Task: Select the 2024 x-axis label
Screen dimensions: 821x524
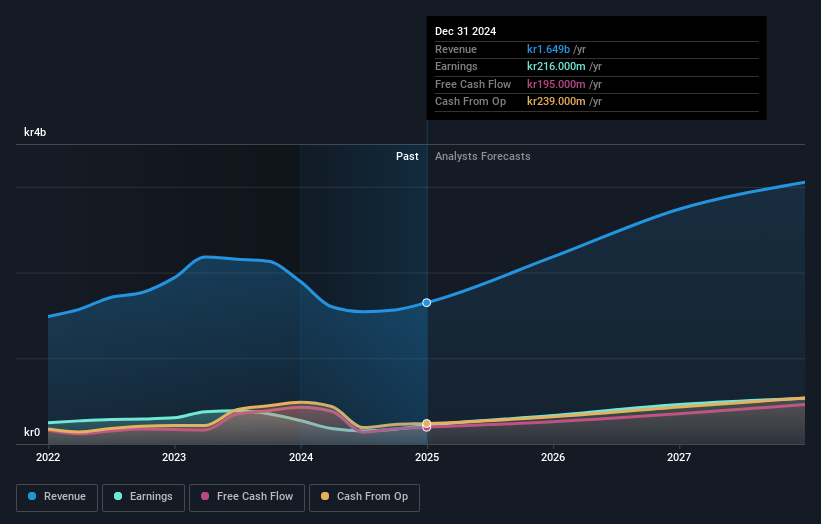Action: tap(301, 457)
